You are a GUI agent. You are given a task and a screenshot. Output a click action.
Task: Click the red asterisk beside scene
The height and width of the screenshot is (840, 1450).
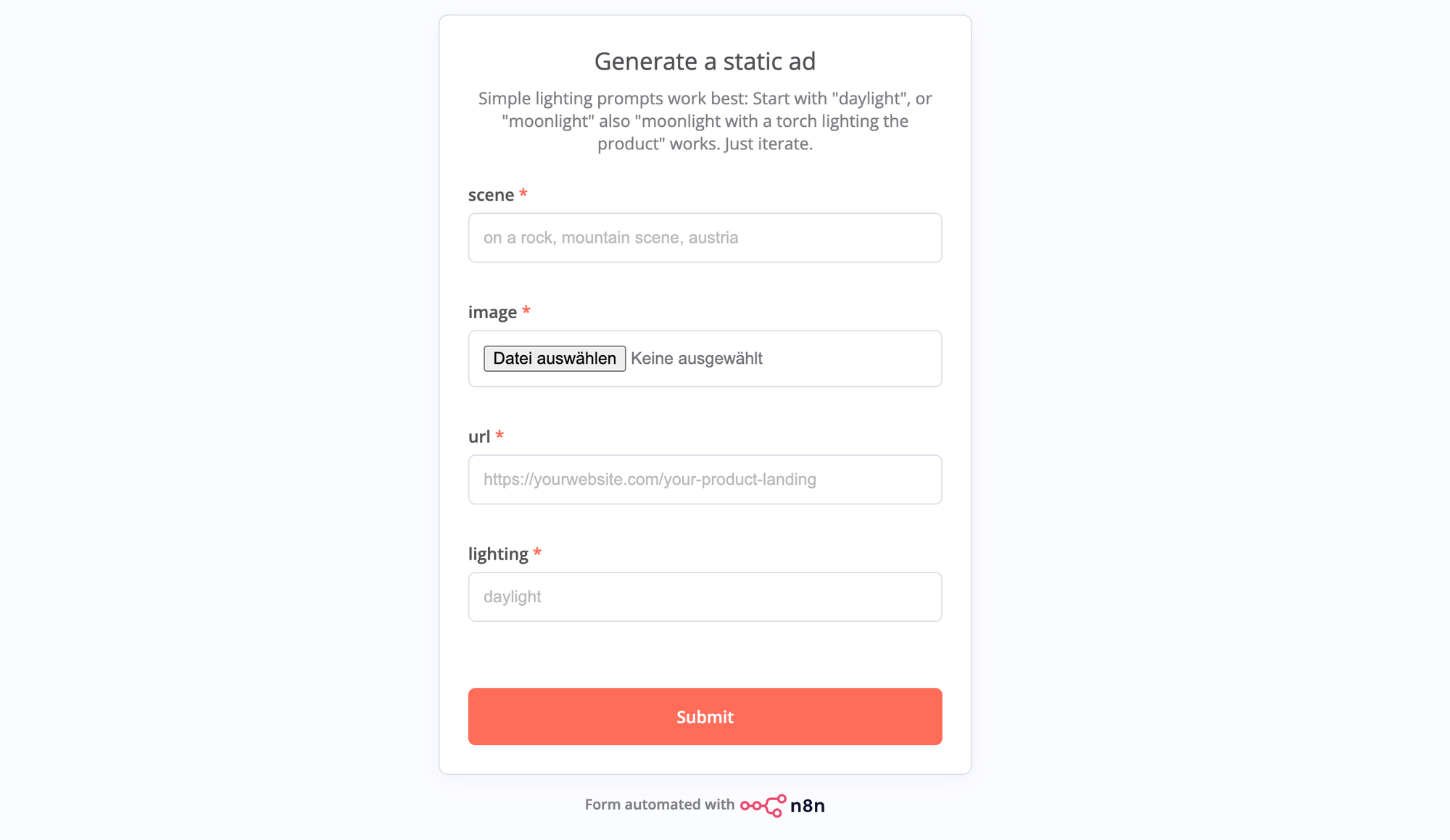(523, 193)
